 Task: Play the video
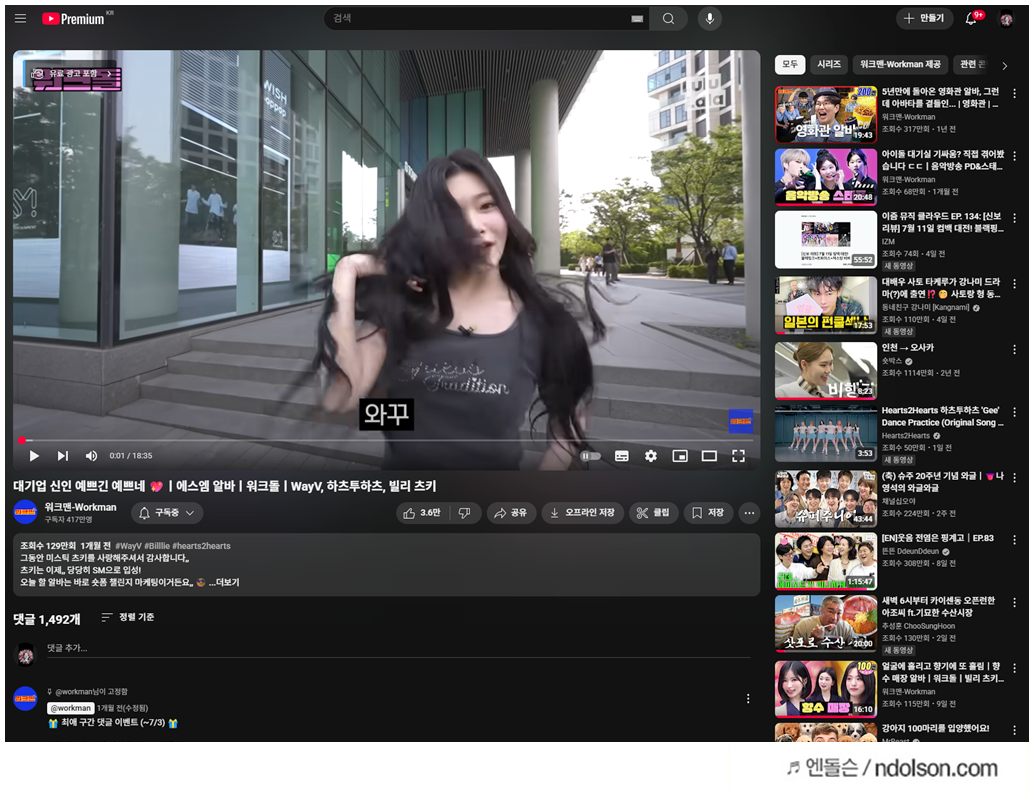[34, 456]
